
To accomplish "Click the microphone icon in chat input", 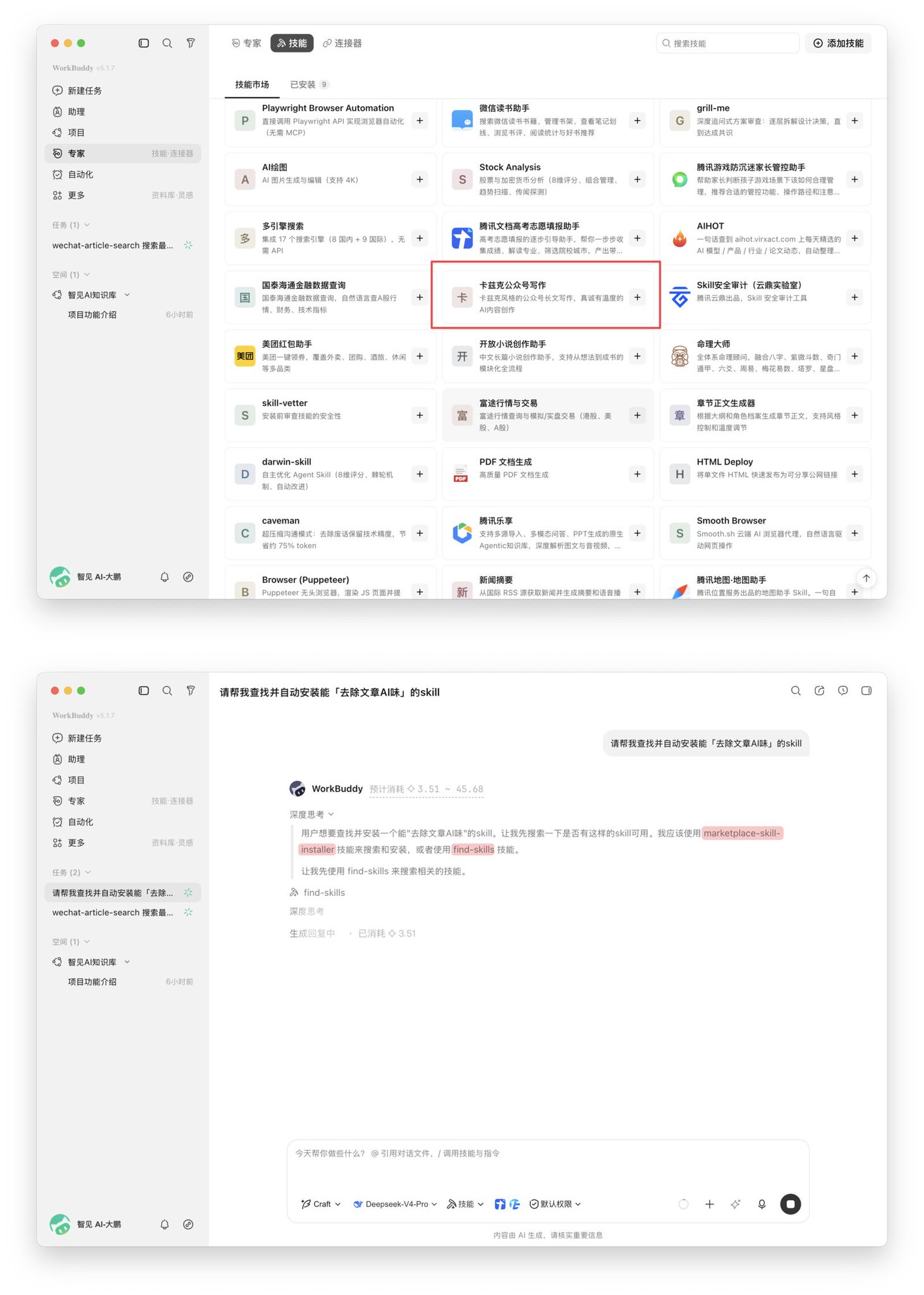I will [762, 1204].
